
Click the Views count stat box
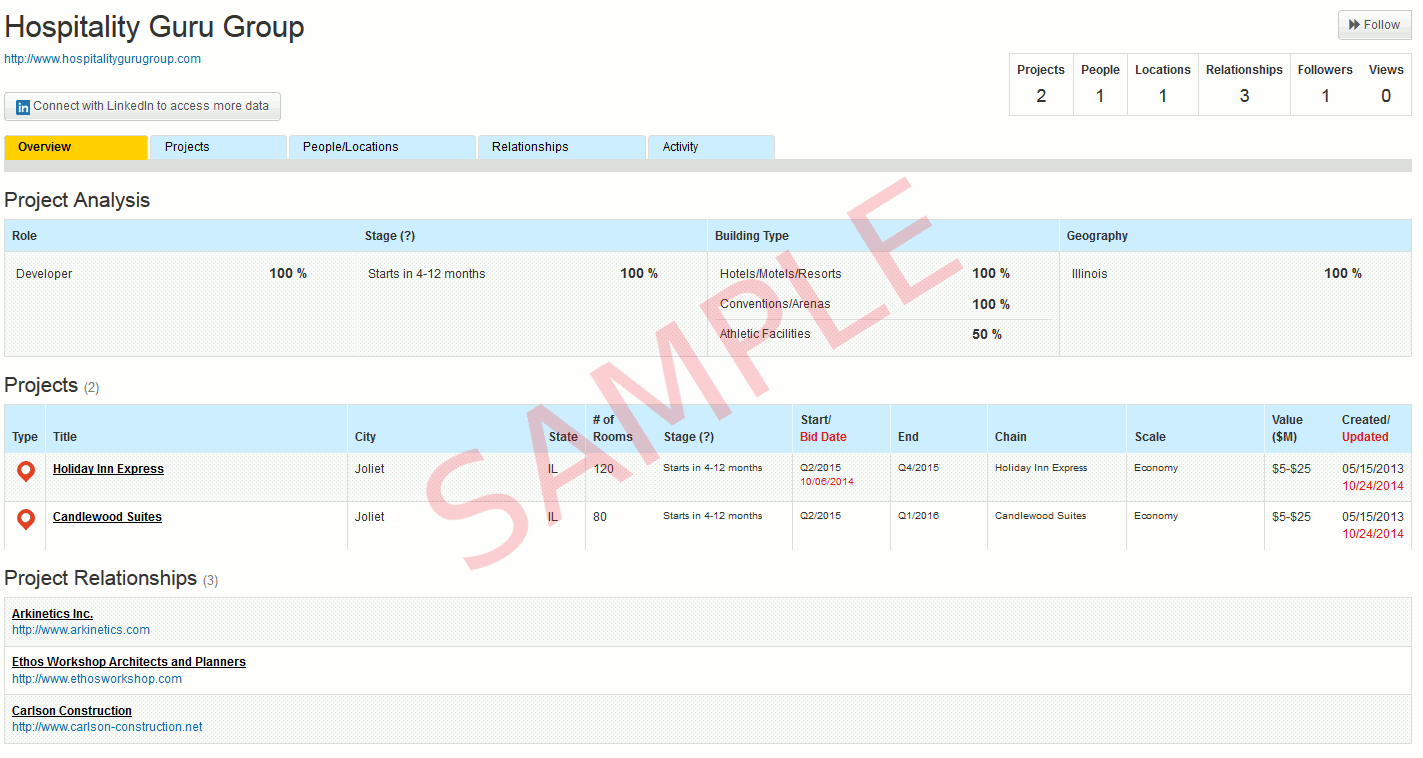(x=1386, y=84)
